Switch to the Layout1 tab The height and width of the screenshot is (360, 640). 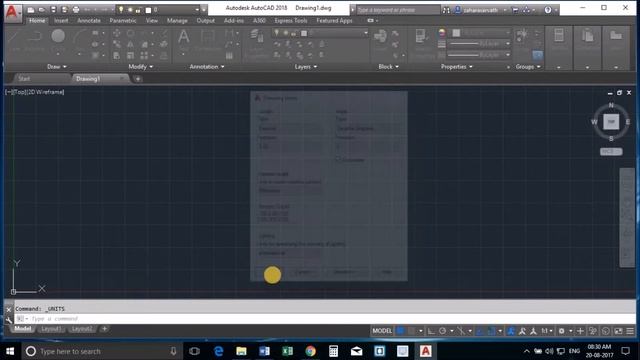(51, 329)
